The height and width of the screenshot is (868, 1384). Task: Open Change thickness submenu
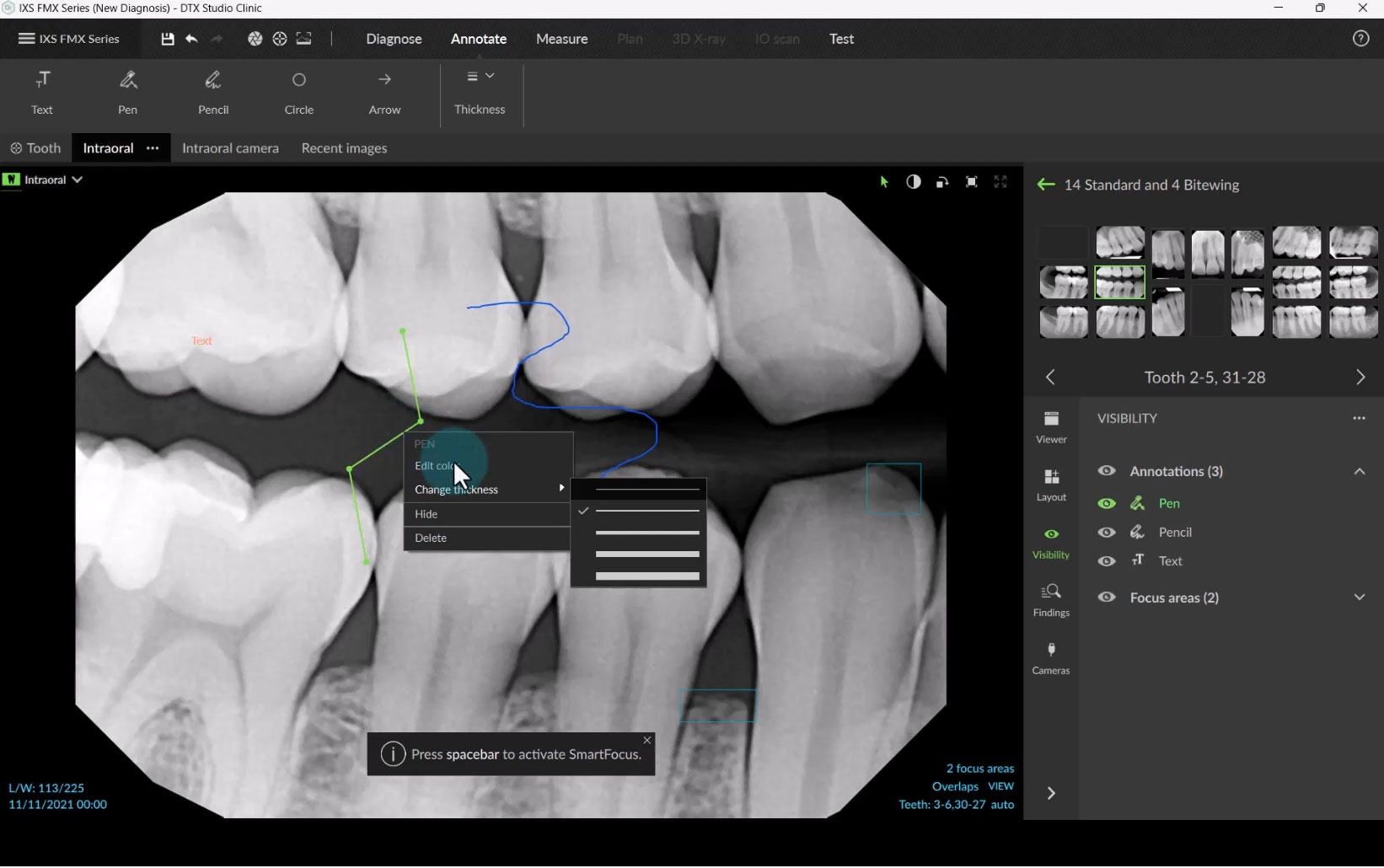click(x=488, y=490)
